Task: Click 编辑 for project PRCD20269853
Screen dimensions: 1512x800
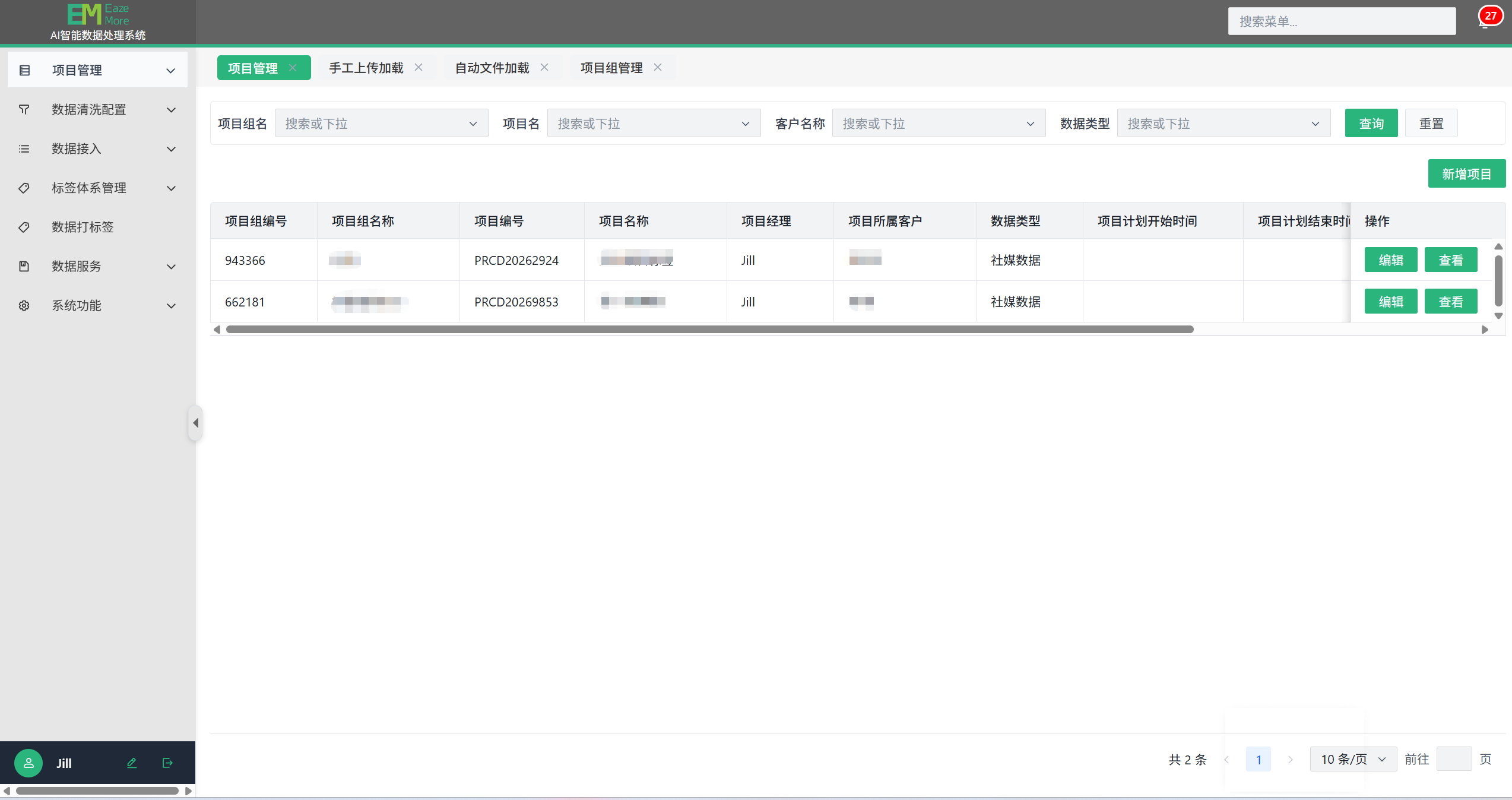Action: pyautogui.click(x=1391, y=302)
